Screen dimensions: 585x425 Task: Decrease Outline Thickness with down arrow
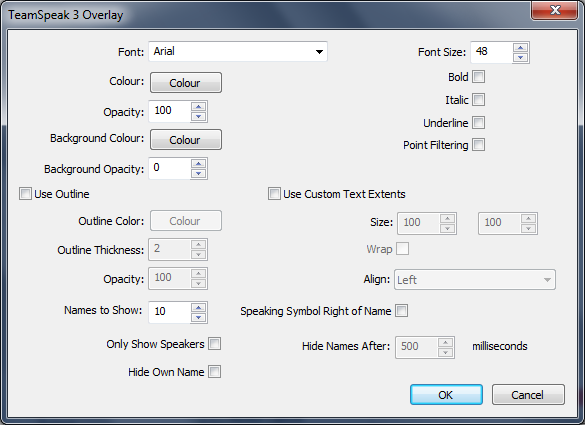[x=198, y=254]
